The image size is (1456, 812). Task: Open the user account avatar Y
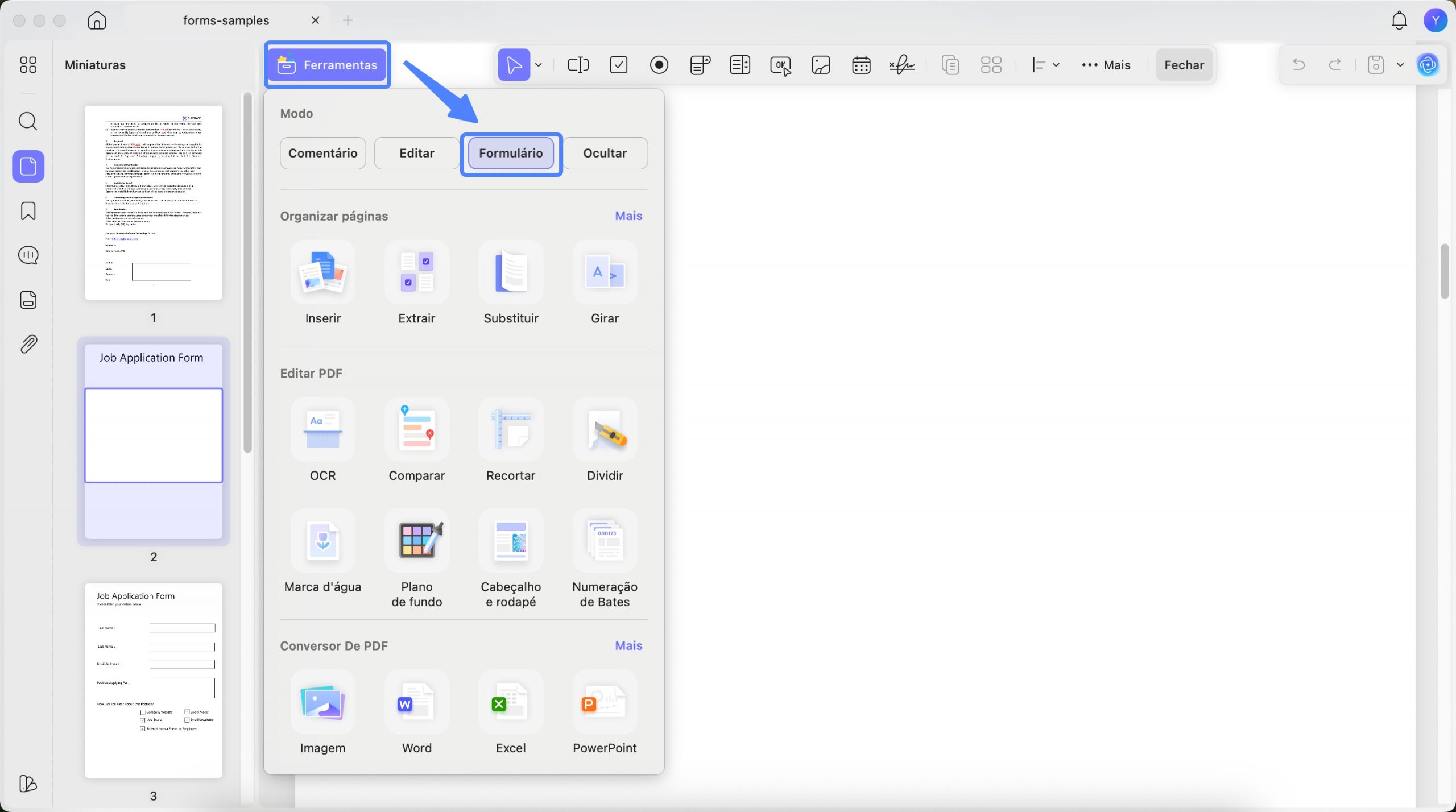click(1435, 20)
